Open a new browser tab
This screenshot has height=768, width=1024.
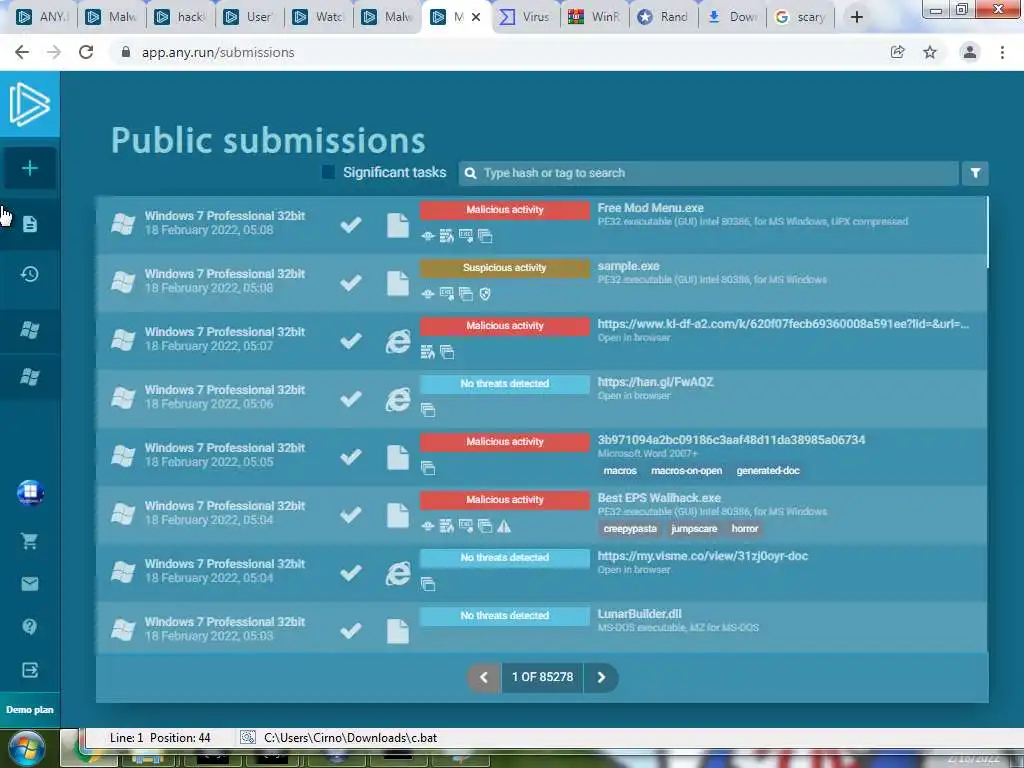[x=857, y=17]
